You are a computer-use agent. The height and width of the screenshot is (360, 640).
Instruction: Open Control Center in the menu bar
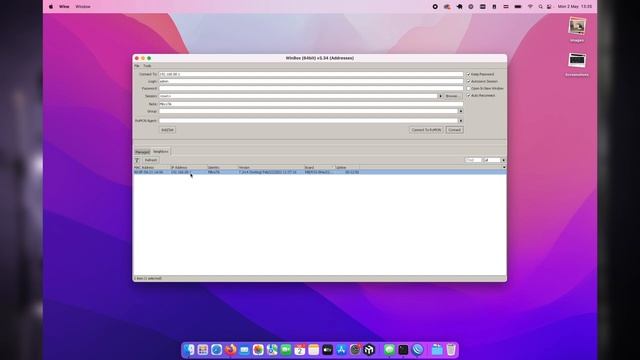[549, 7]
